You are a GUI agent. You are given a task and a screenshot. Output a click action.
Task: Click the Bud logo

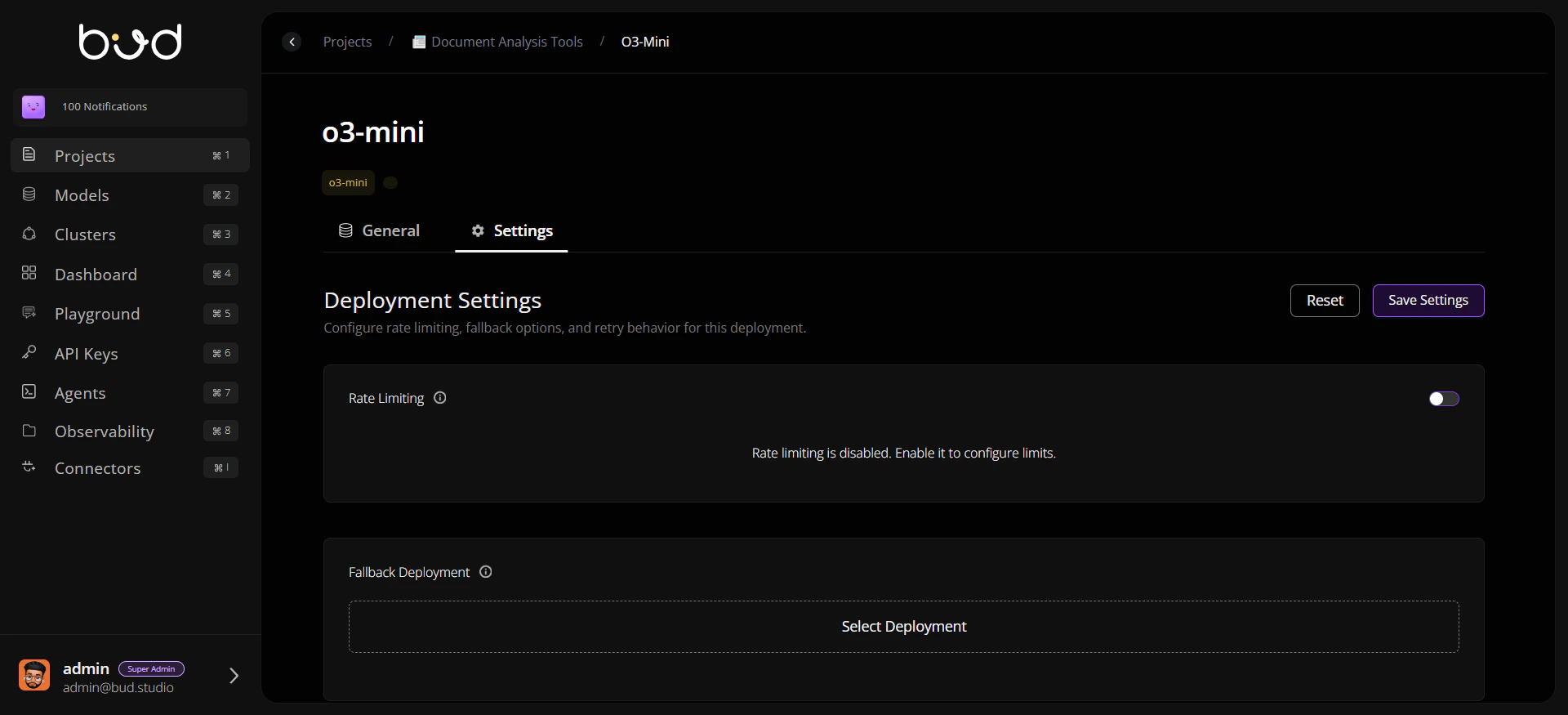130,42
